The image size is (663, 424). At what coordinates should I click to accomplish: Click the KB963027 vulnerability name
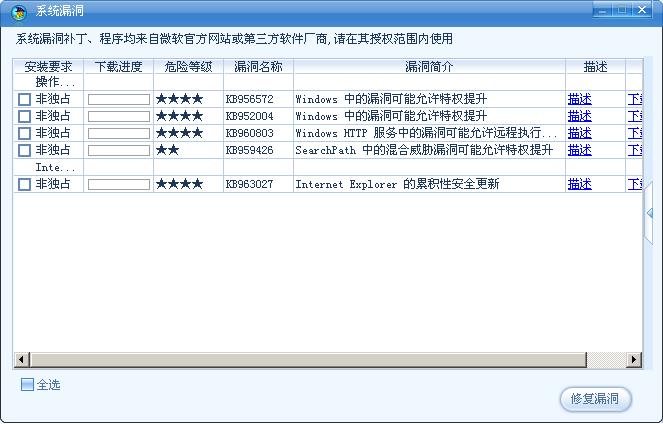(249, 184)
